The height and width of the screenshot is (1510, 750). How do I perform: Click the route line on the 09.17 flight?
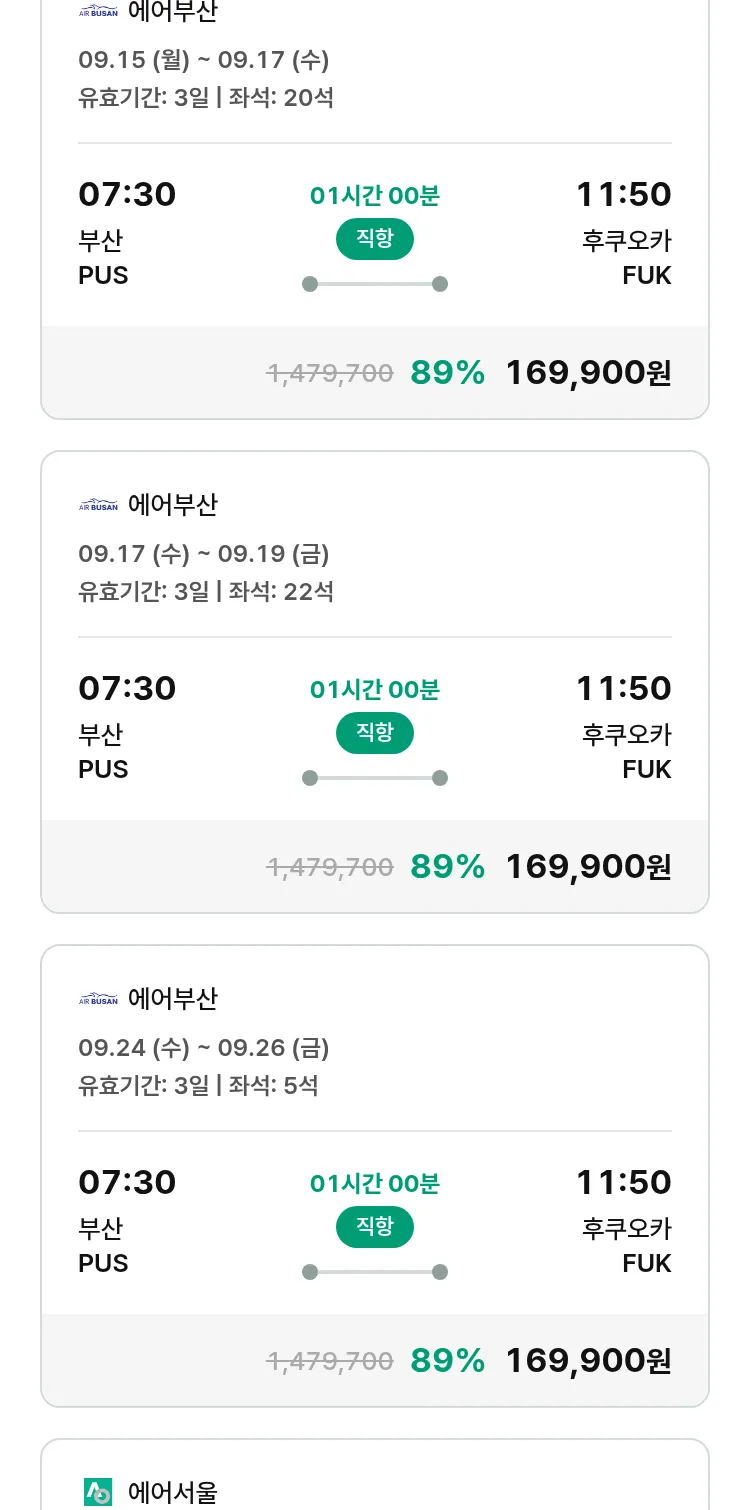tap(374, 778)
